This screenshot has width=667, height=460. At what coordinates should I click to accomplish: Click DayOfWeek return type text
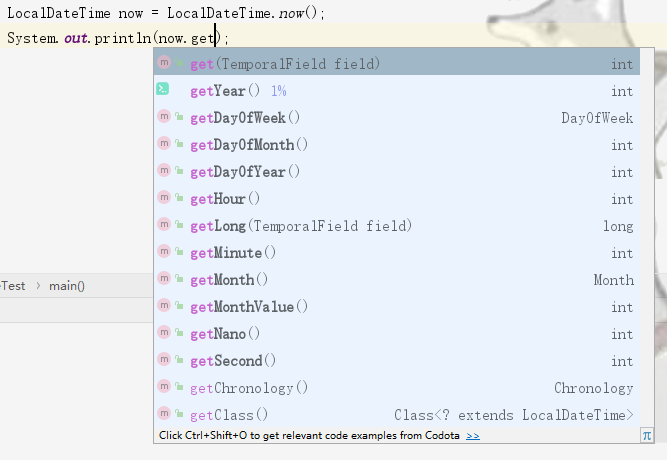(x=597, y=118)
